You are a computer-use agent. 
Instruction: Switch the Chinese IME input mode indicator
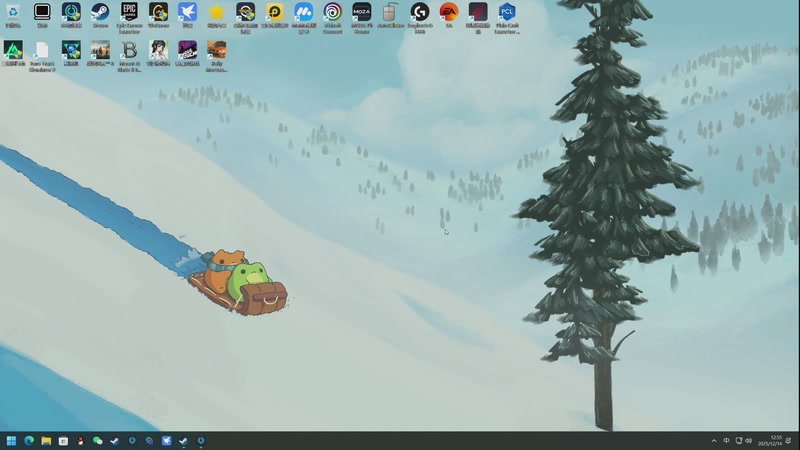(x=726, y=441)
